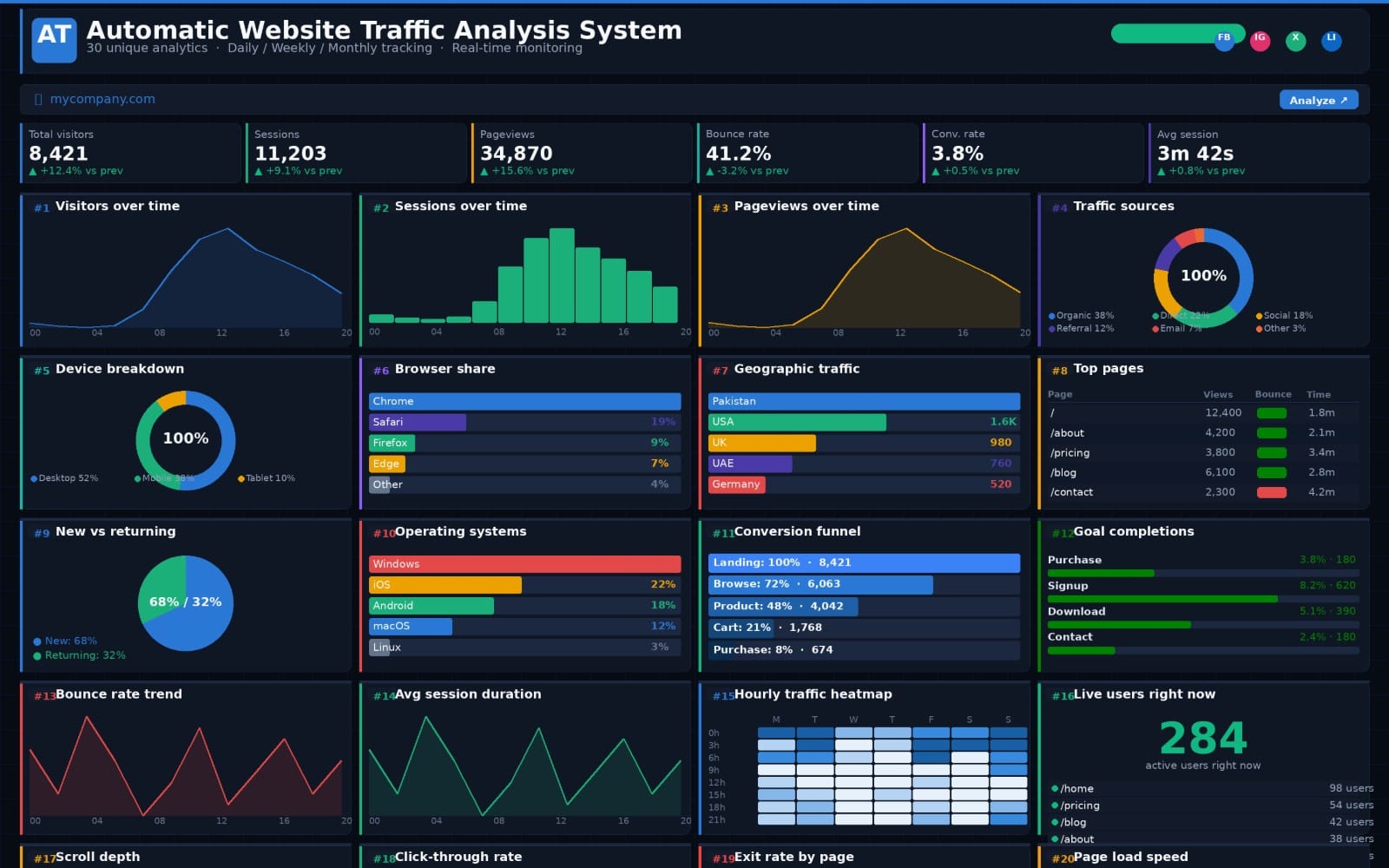Select the Pageviews 34,870 card

point(582,153)
